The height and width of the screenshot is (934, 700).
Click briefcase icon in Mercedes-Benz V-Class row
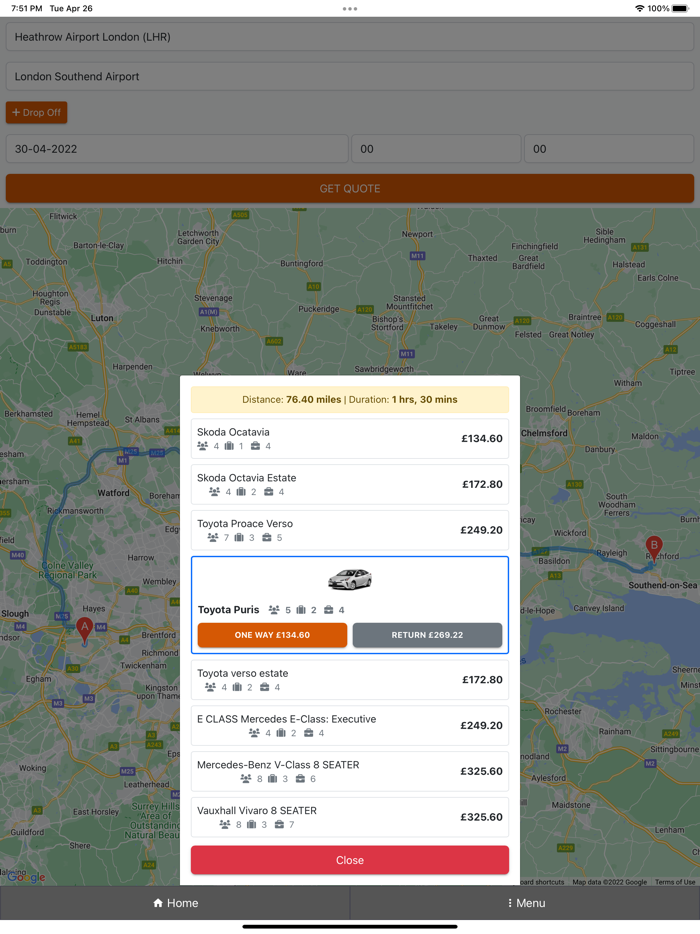click(300, 779)
